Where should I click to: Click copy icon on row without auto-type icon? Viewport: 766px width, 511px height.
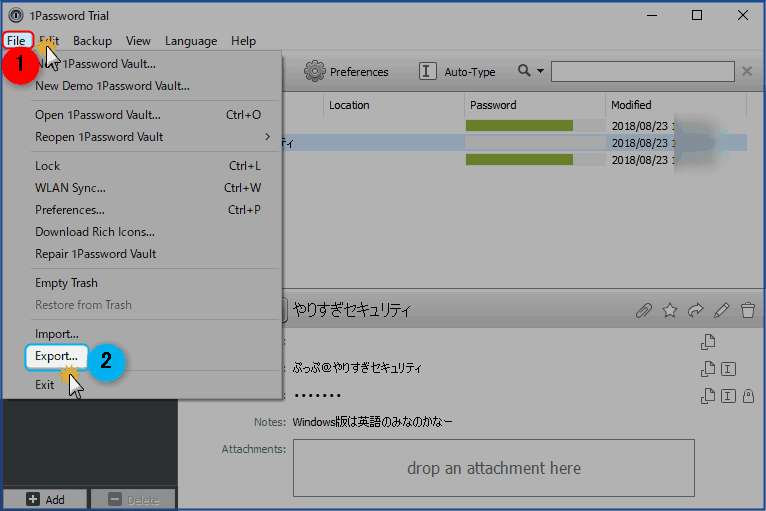(x=708, y=342)
